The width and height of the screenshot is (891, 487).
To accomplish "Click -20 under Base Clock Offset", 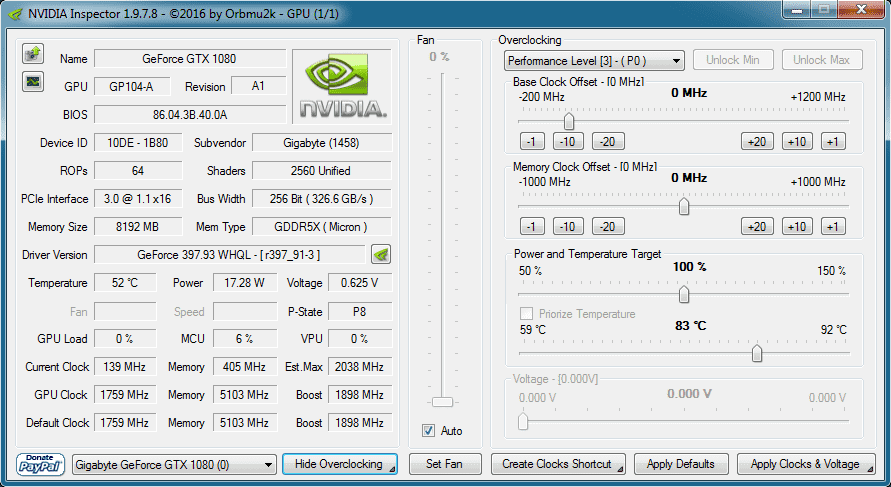I will tap(608, 141).
